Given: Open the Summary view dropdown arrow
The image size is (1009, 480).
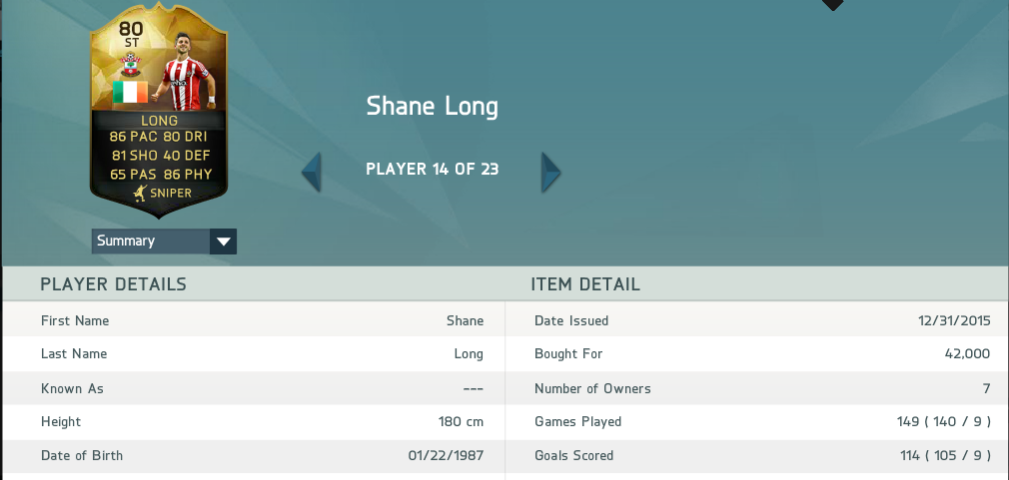Looking at the screenshot, I should (x=223, y=241).
